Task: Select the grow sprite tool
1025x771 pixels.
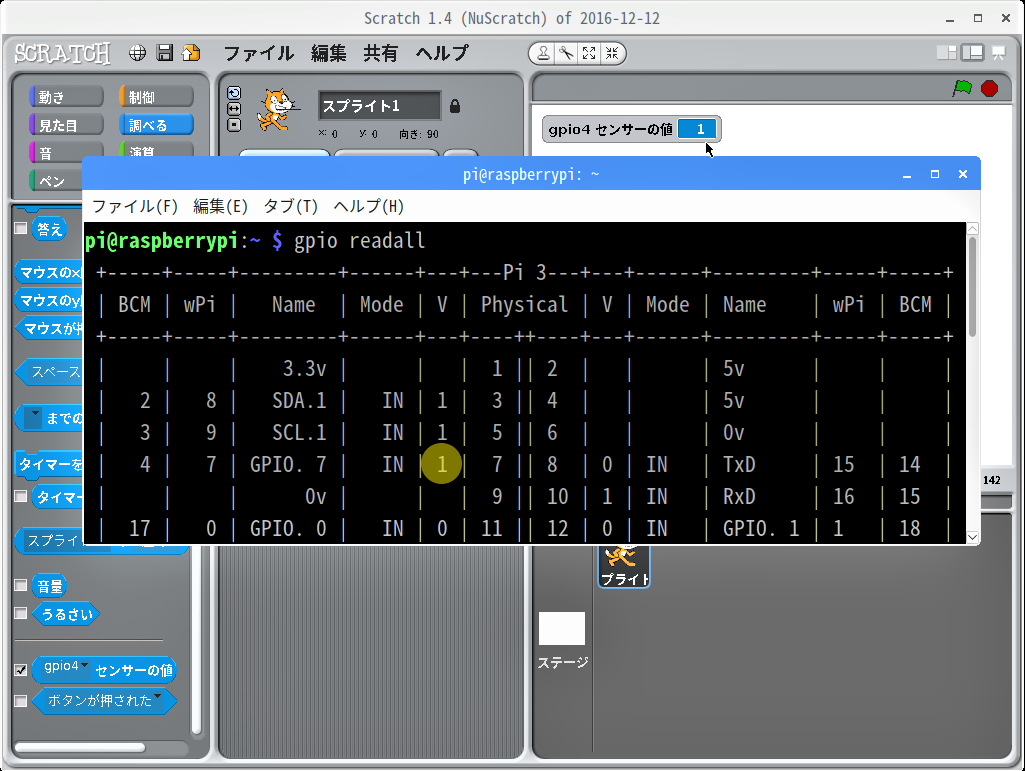Action: (x=589, y=54)
